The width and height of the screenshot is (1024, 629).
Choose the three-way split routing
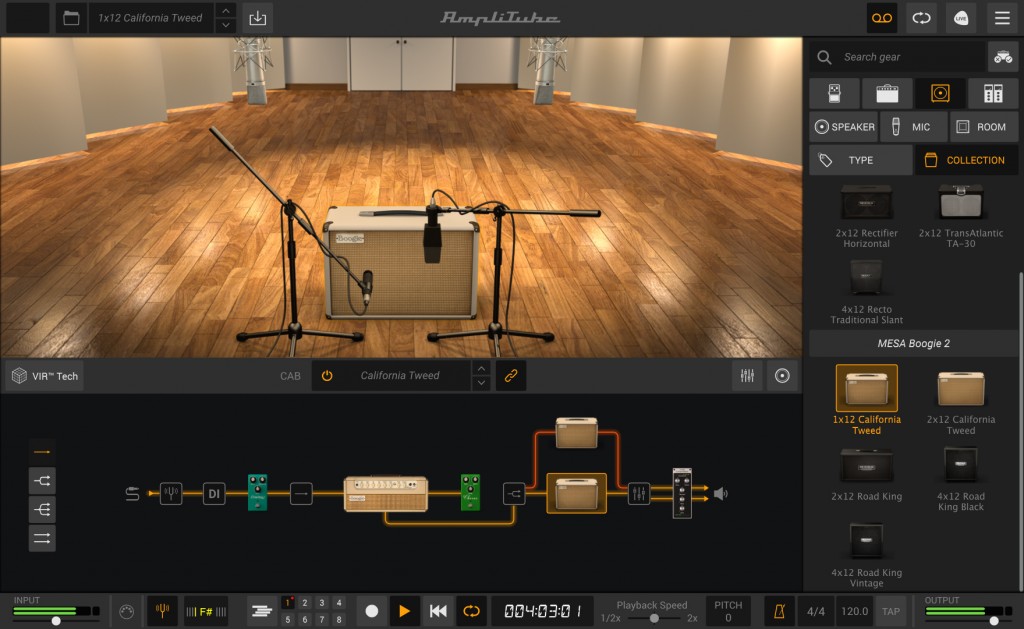click(42, 509)
